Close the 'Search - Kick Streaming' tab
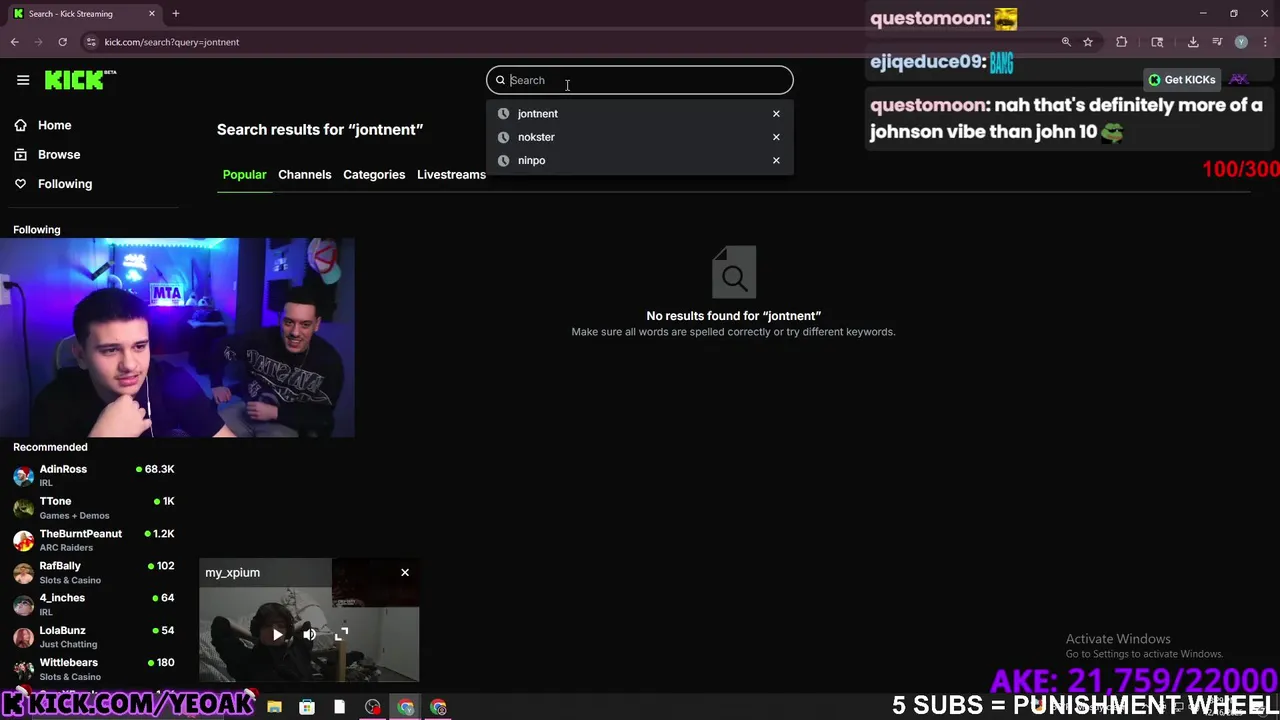 click(x=152, y=14)
